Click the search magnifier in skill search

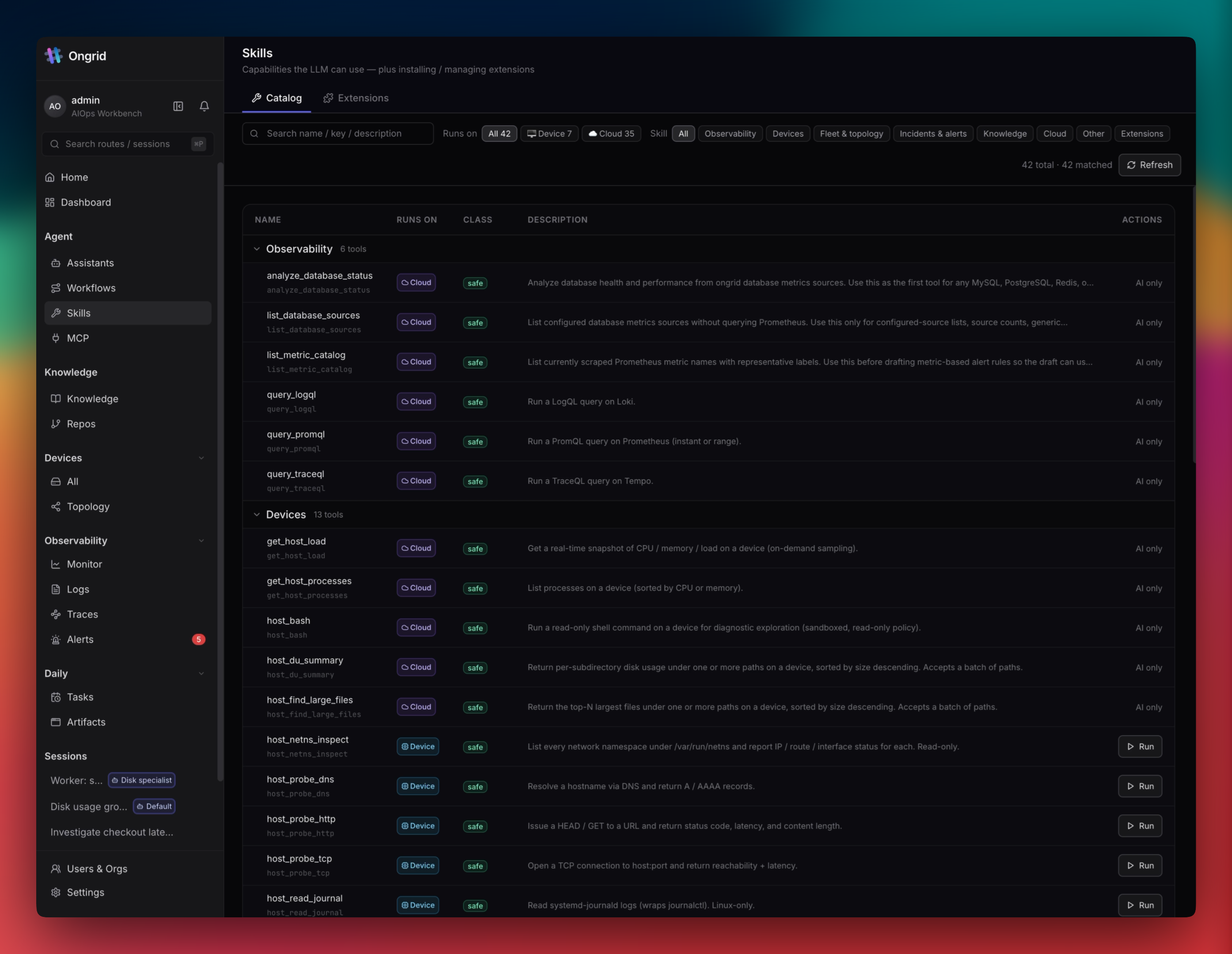pyautogui.click(x=255, y=134)
